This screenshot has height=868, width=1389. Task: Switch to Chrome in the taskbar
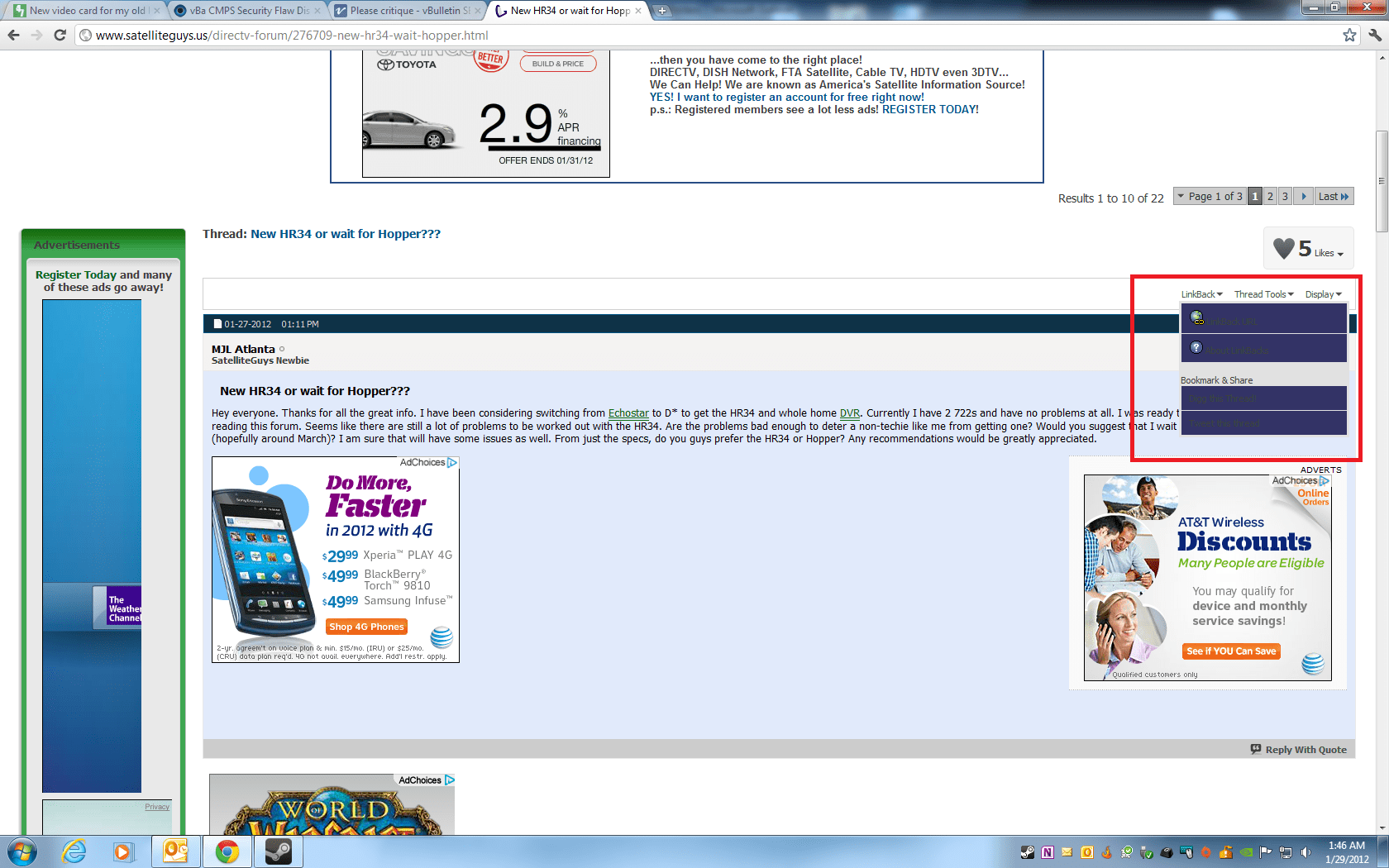pyautogui.click(x=227, y=851)
